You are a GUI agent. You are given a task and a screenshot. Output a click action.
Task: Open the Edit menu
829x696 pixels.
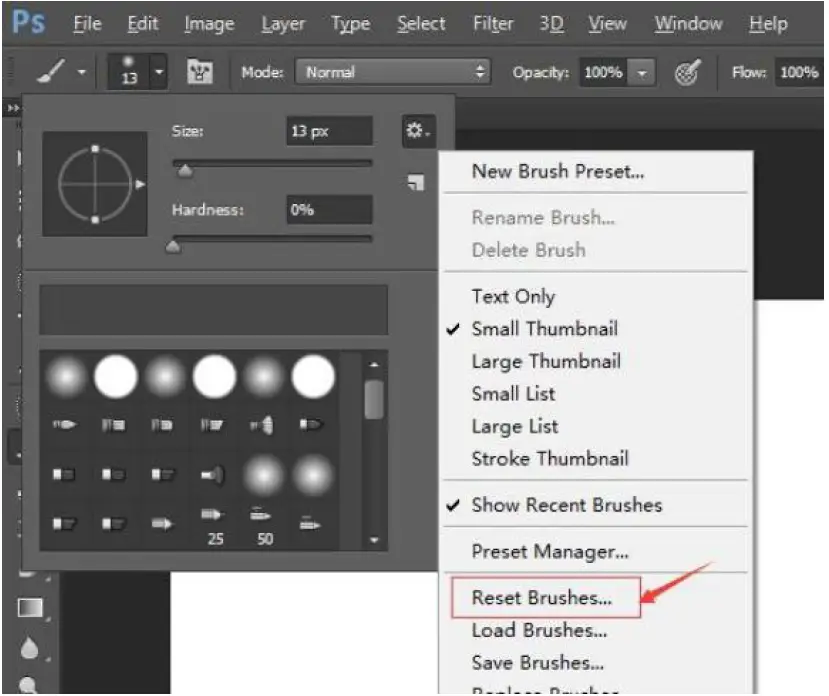[x=143, y=24]
